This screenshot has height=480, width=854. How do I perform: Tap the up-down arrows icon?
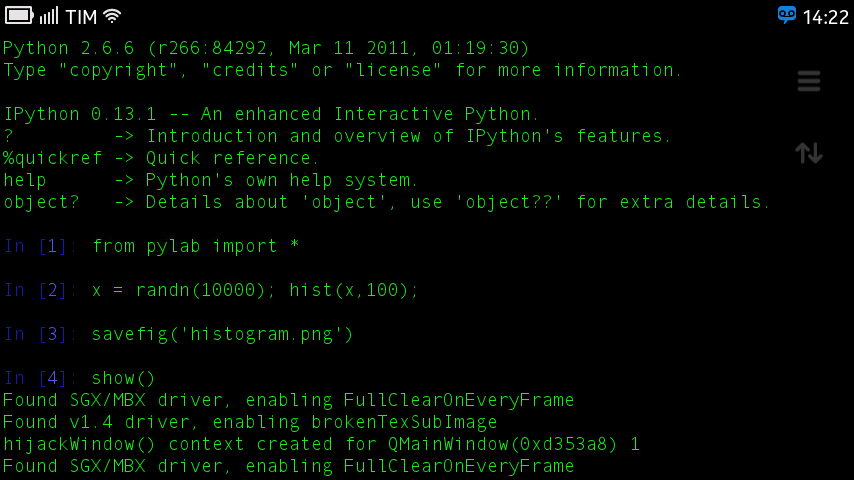tap(809, 153)
